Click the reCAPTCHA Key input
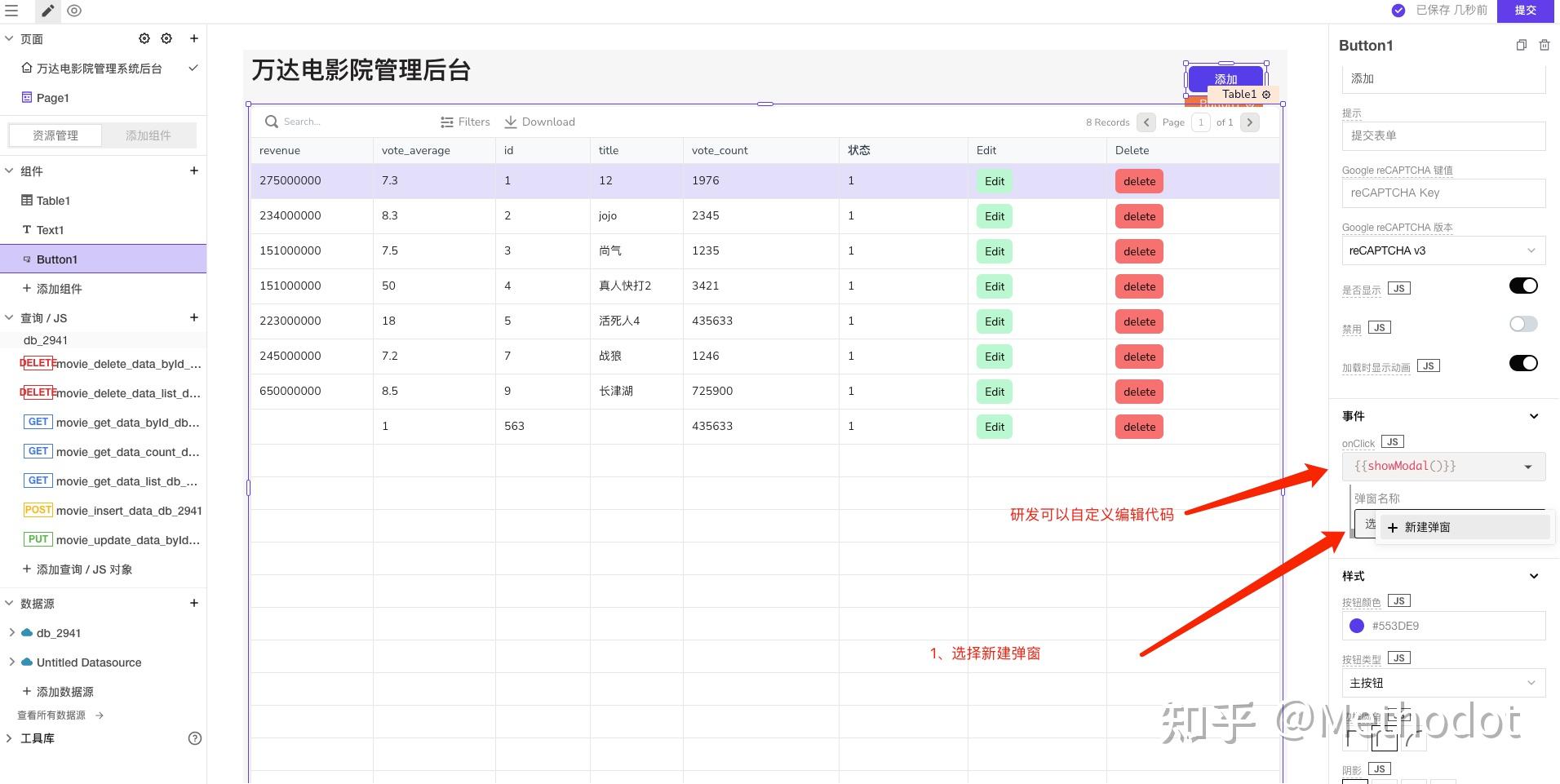The height and width of the screenshot is (784, 1560). click(x=1443, y=193)
